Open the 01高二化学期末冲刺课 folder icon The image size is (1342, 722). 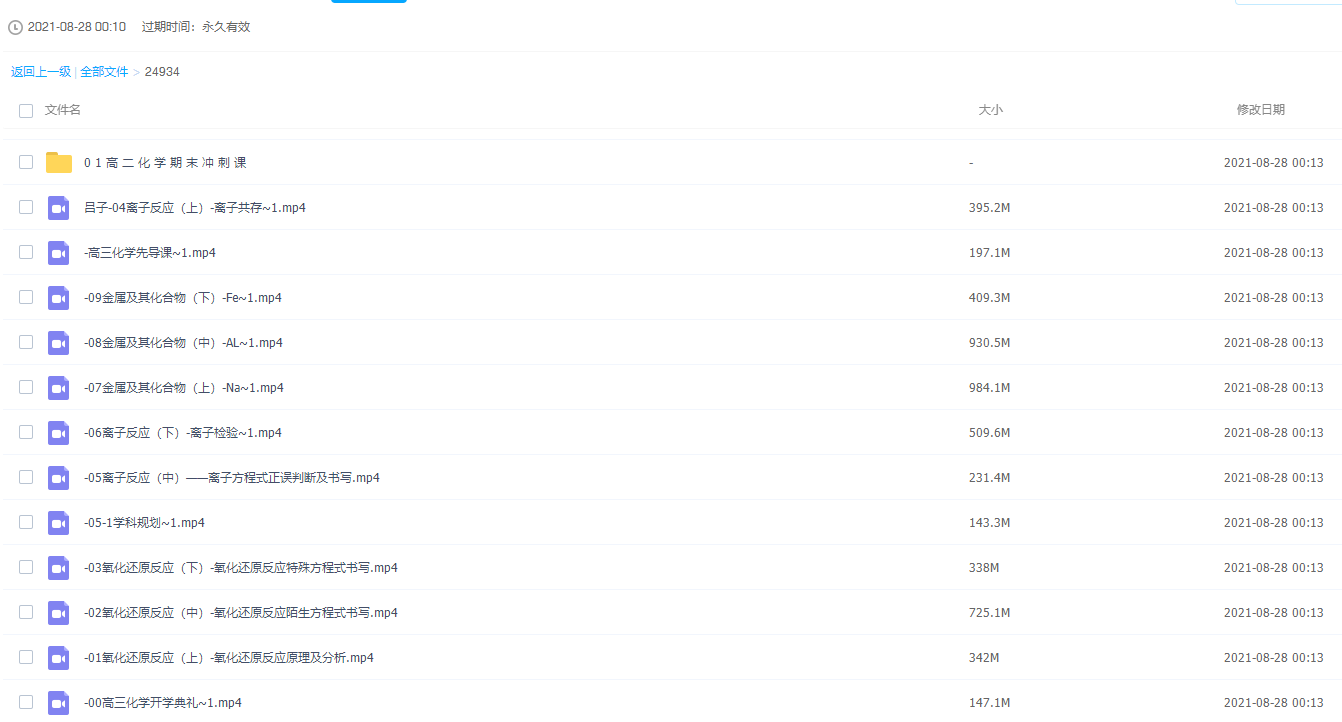tap(59, 162)
